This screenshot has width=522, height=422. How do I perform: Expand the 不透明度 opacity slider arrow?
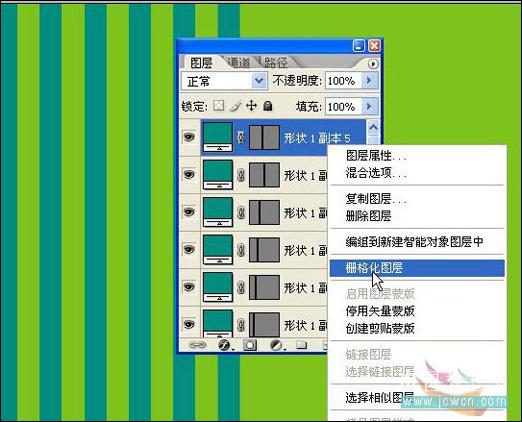click(370, 80)
